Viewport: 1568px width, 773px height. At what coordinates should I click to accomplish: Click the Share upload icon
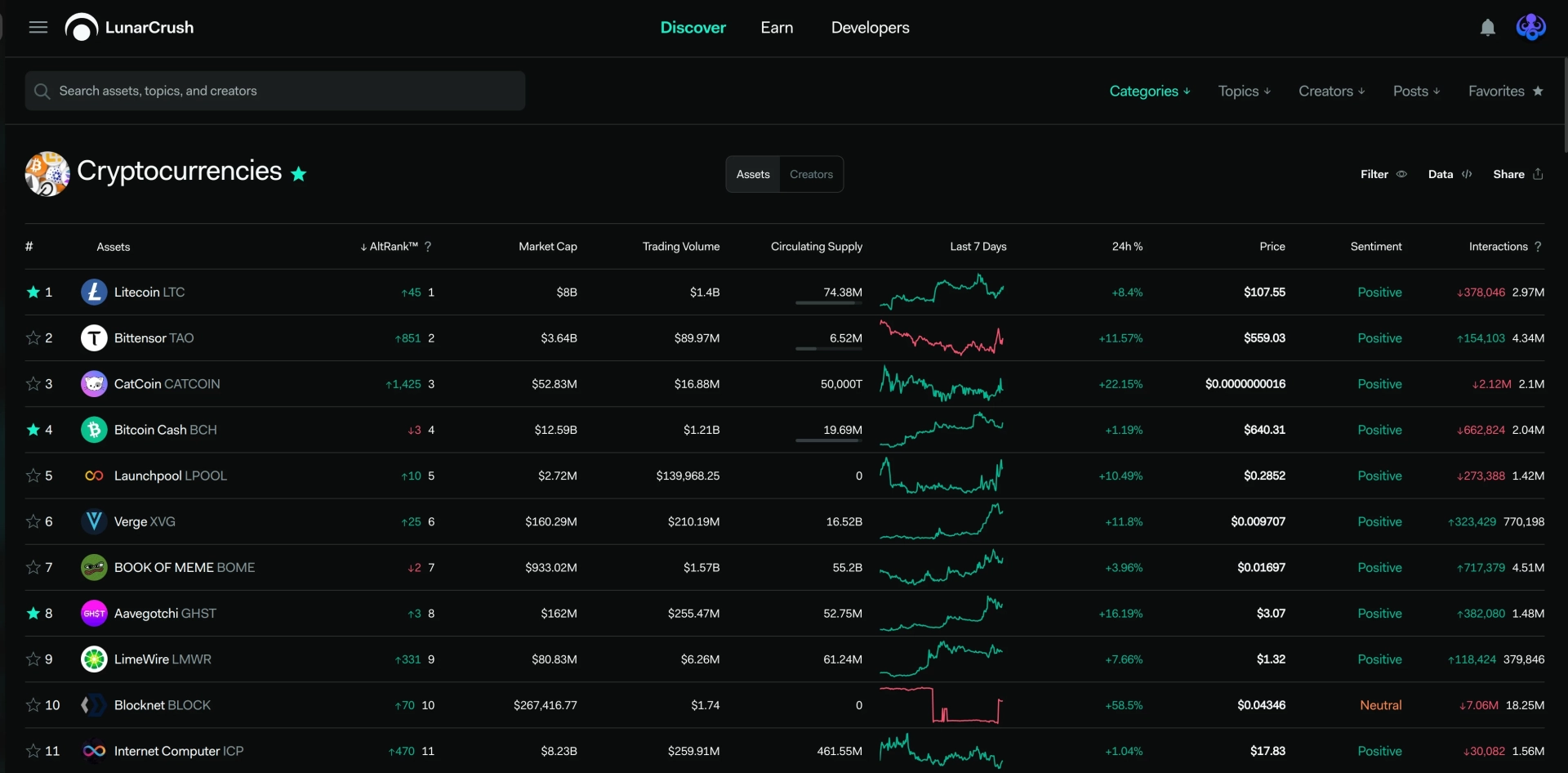pyautogui.click(x=1538, y=174)
